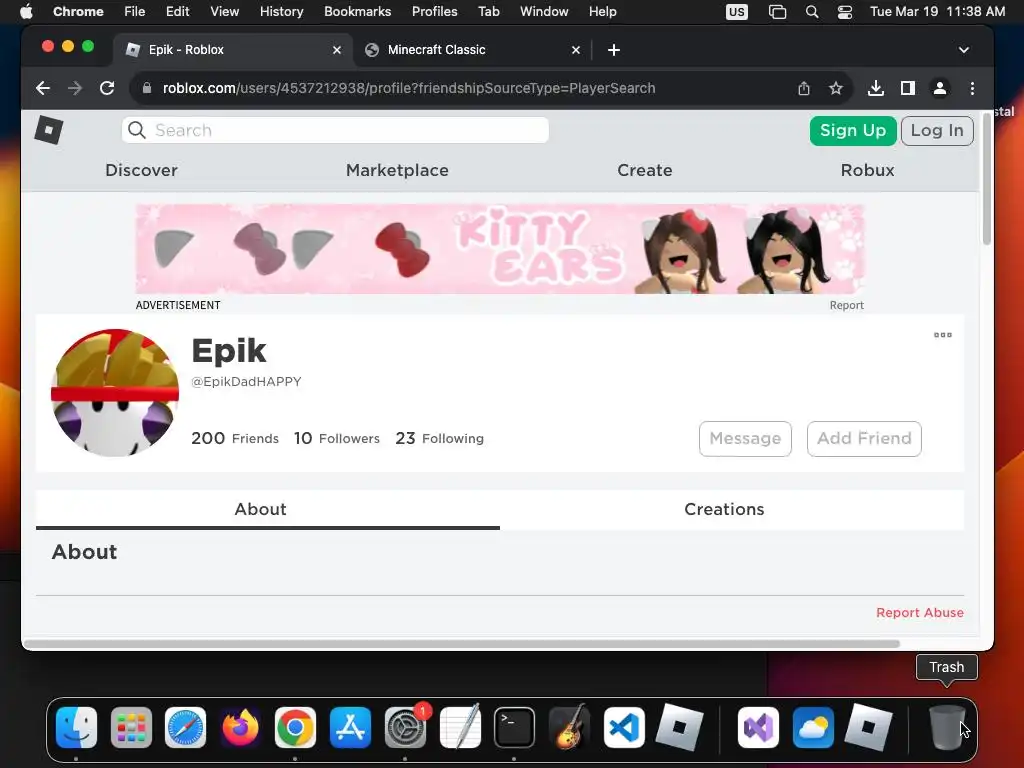Close the Minecraft Classic tab
This screenshot has width=1024, height=768.
tap(575, 50)
